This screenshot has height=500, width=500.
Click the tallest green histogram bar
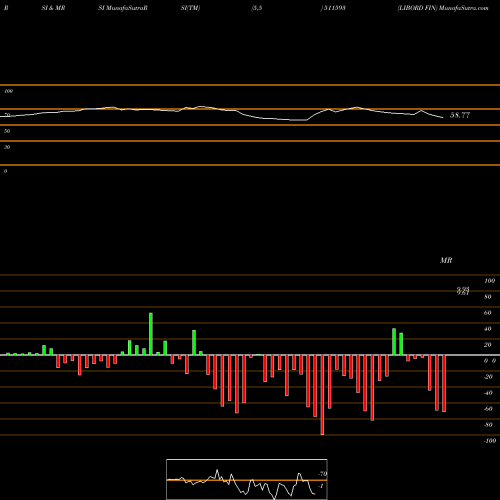point(151,334)
